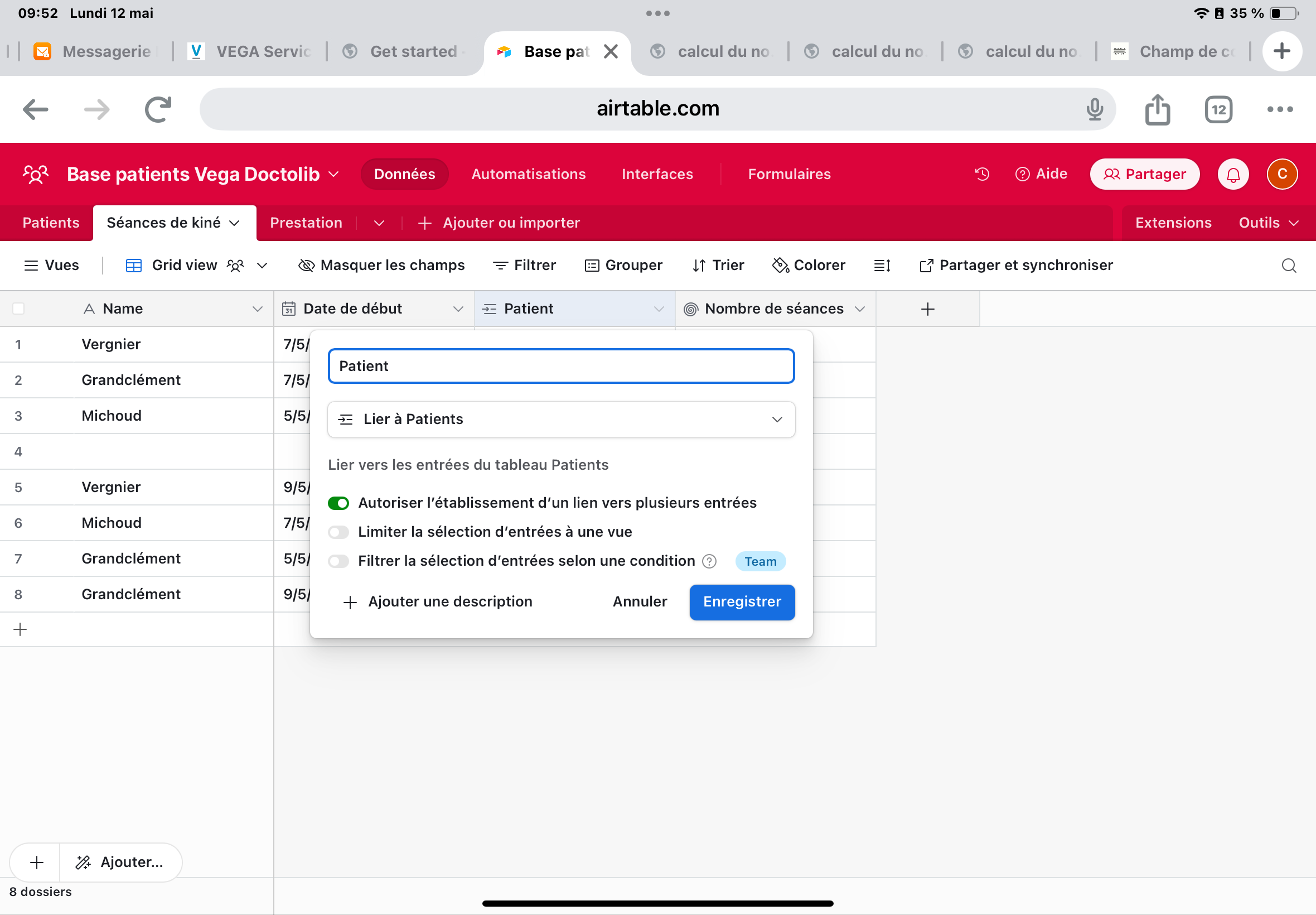Click the Ajouter... magic wand button
The width and height of the screenshot is (1316, 915).
tap(120, 862)
